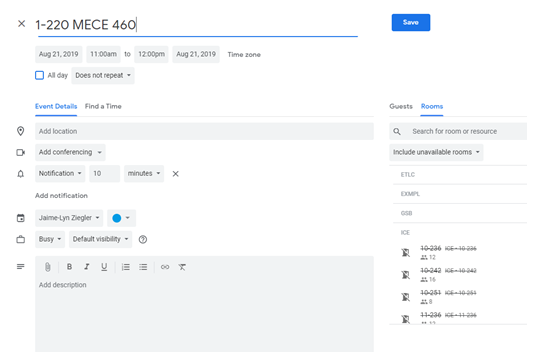
Task: Open the Add conferencing dropdown
Action: pos(70,152)
